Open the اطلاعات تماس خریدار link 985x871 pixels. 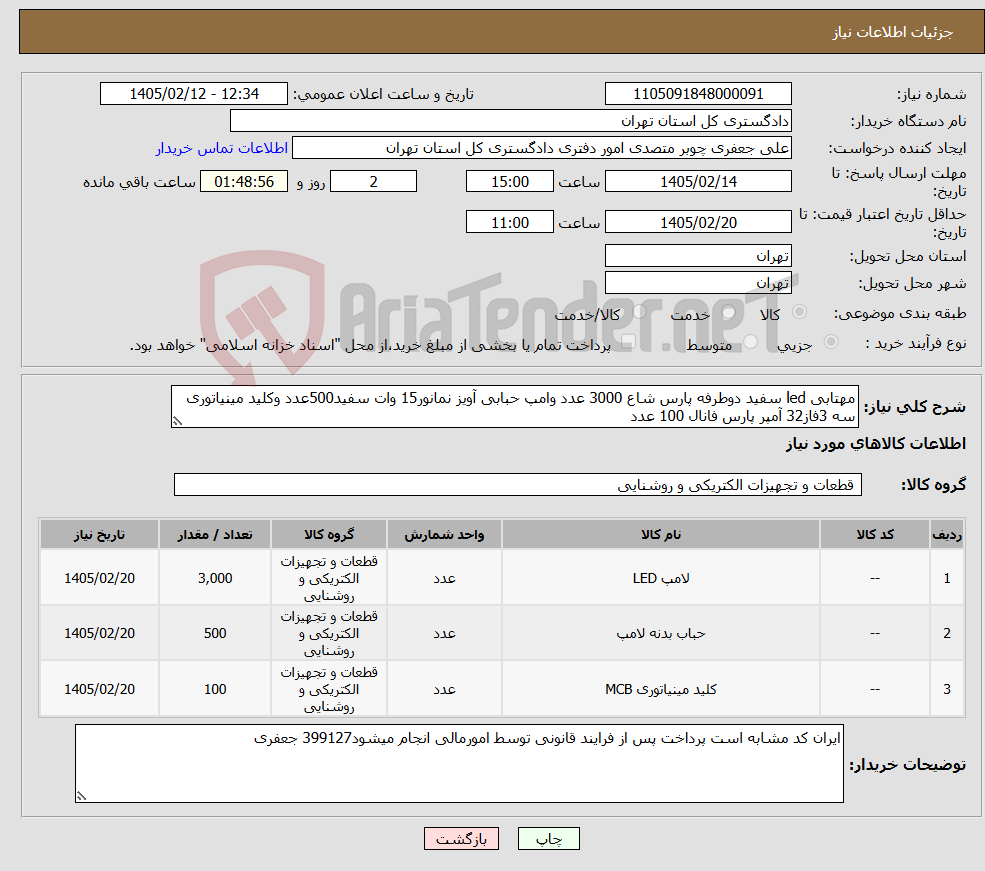[222, 148]
